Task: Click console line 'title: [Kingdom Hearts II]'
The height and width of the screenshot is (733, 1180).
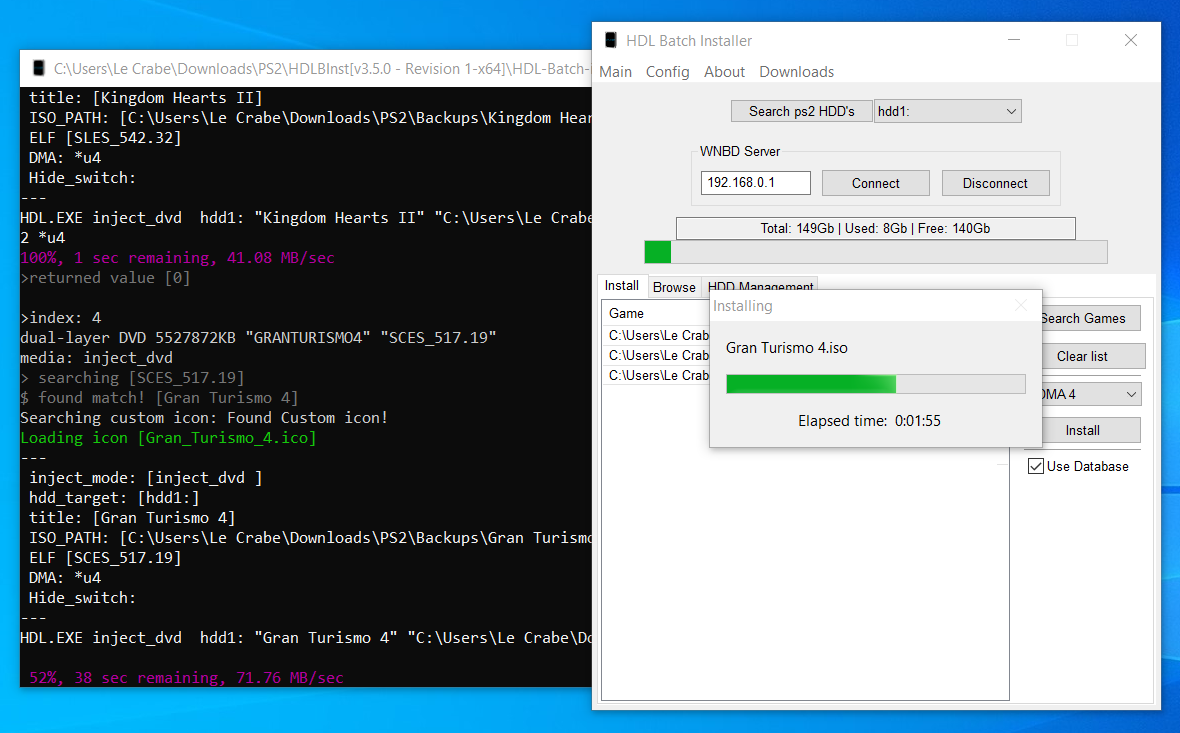Action: click(145, 98)
